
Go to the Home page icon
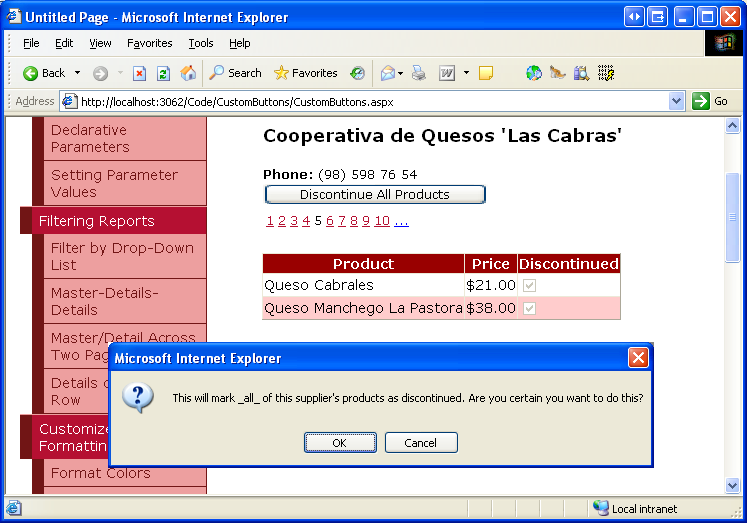(x=188, y=73)
